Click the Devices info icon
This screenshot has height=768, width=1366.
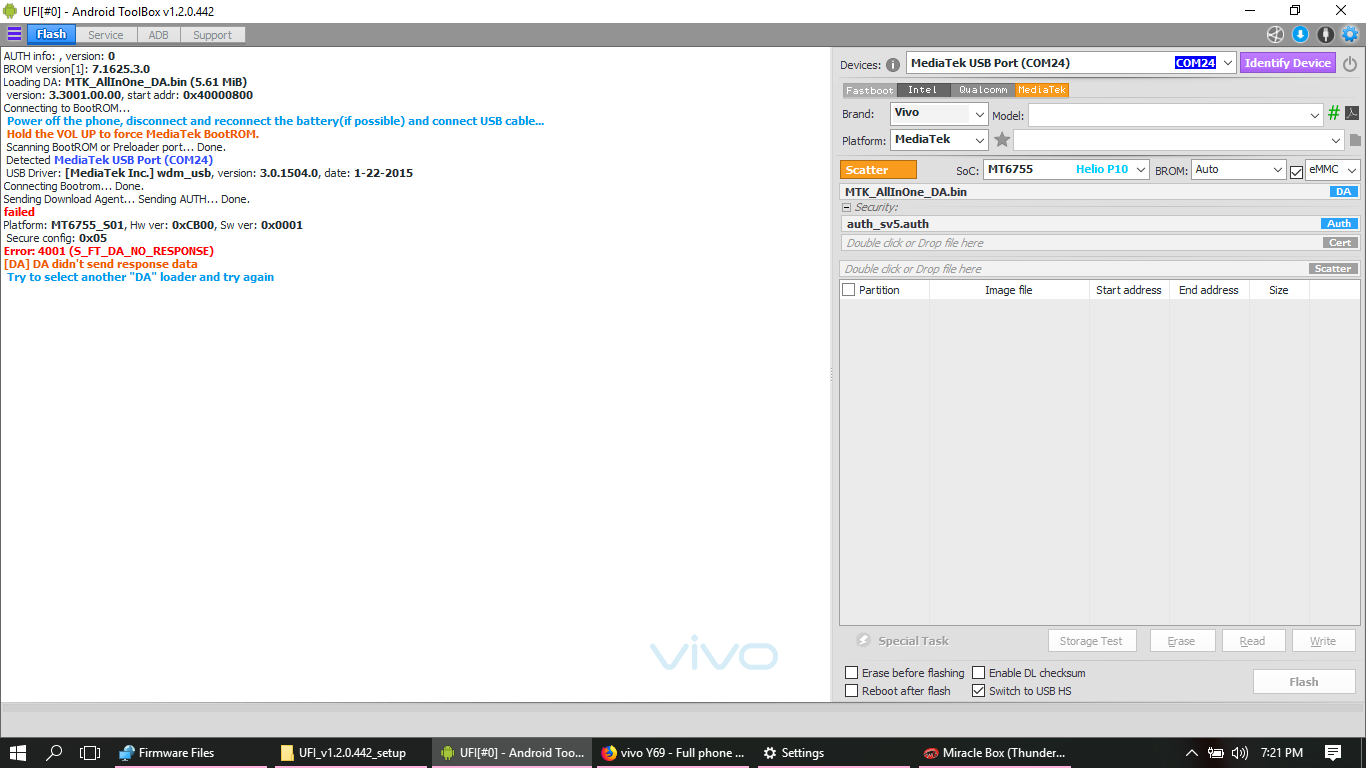point(893,65)
